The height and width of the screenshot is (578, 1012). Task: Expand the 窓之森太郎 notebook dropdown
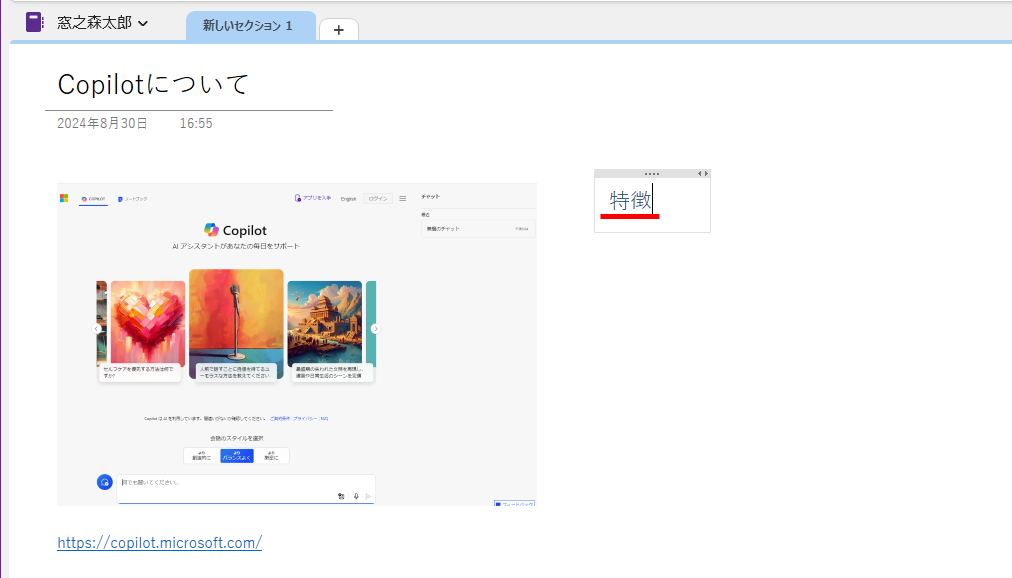[x=143, y=23]
